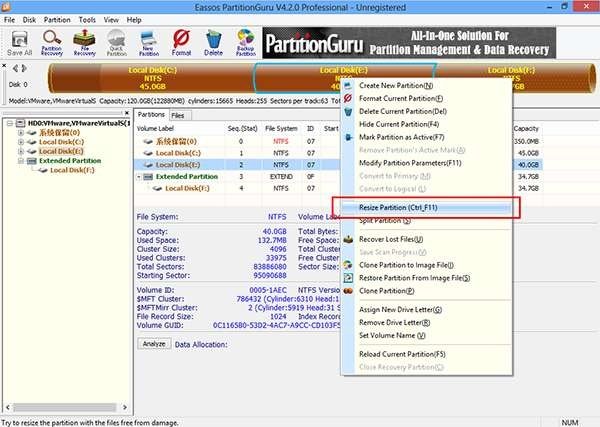
Task: Choose Restore Partition From Image File
Action: pyautogui.click(x=414, y=278)
